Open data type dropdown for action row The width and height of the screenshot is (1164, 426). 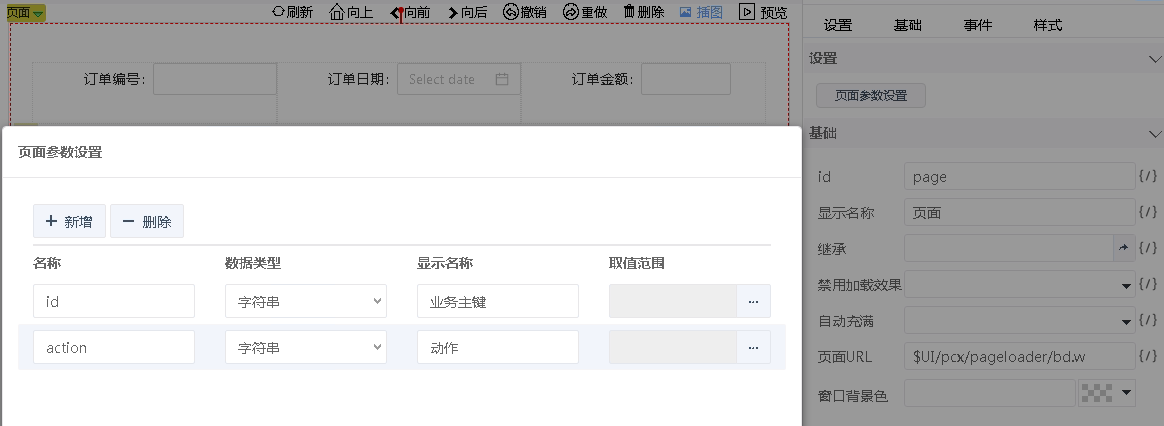click(x=305, y=347)
